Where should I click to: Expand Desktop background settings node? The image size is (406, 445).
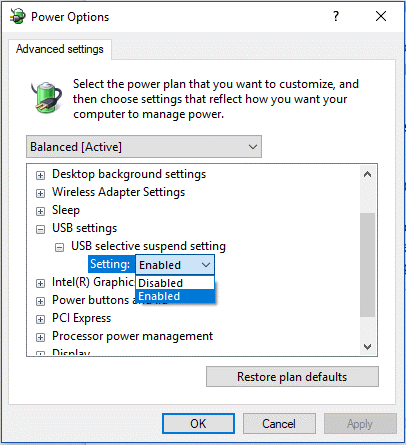tap(40, 175)
